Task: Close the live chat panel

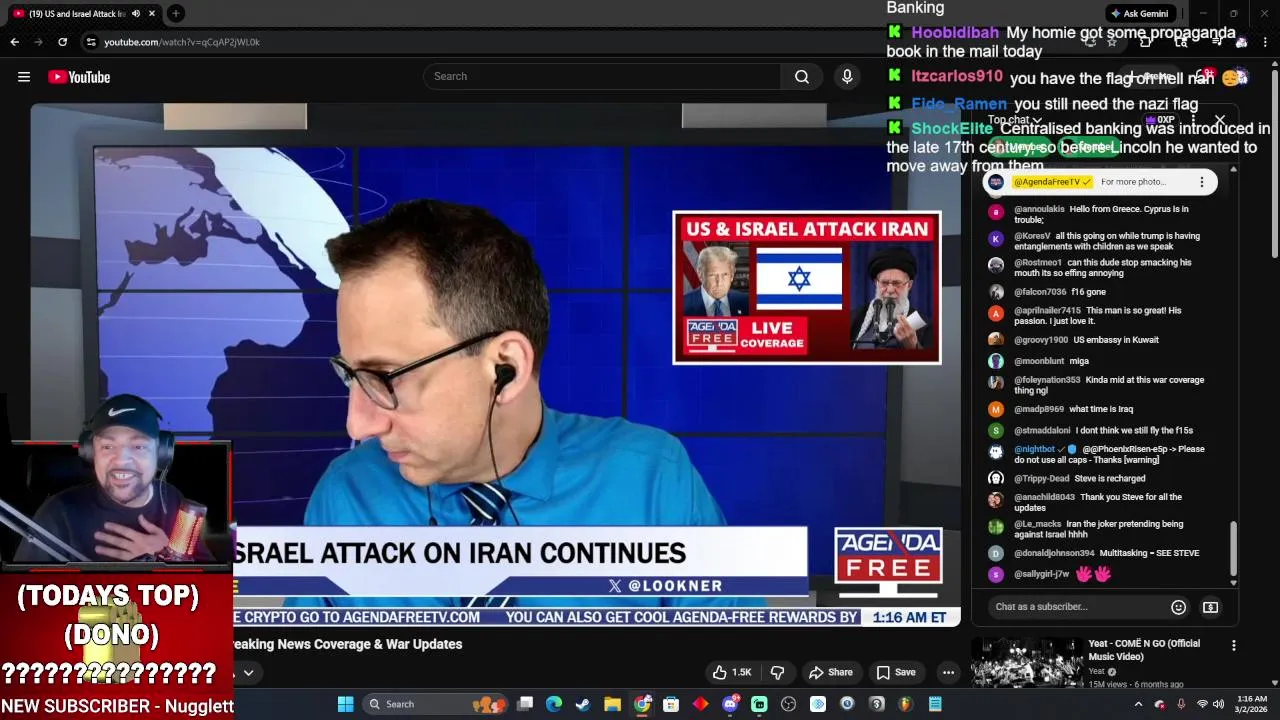Action: (1219, 120)
